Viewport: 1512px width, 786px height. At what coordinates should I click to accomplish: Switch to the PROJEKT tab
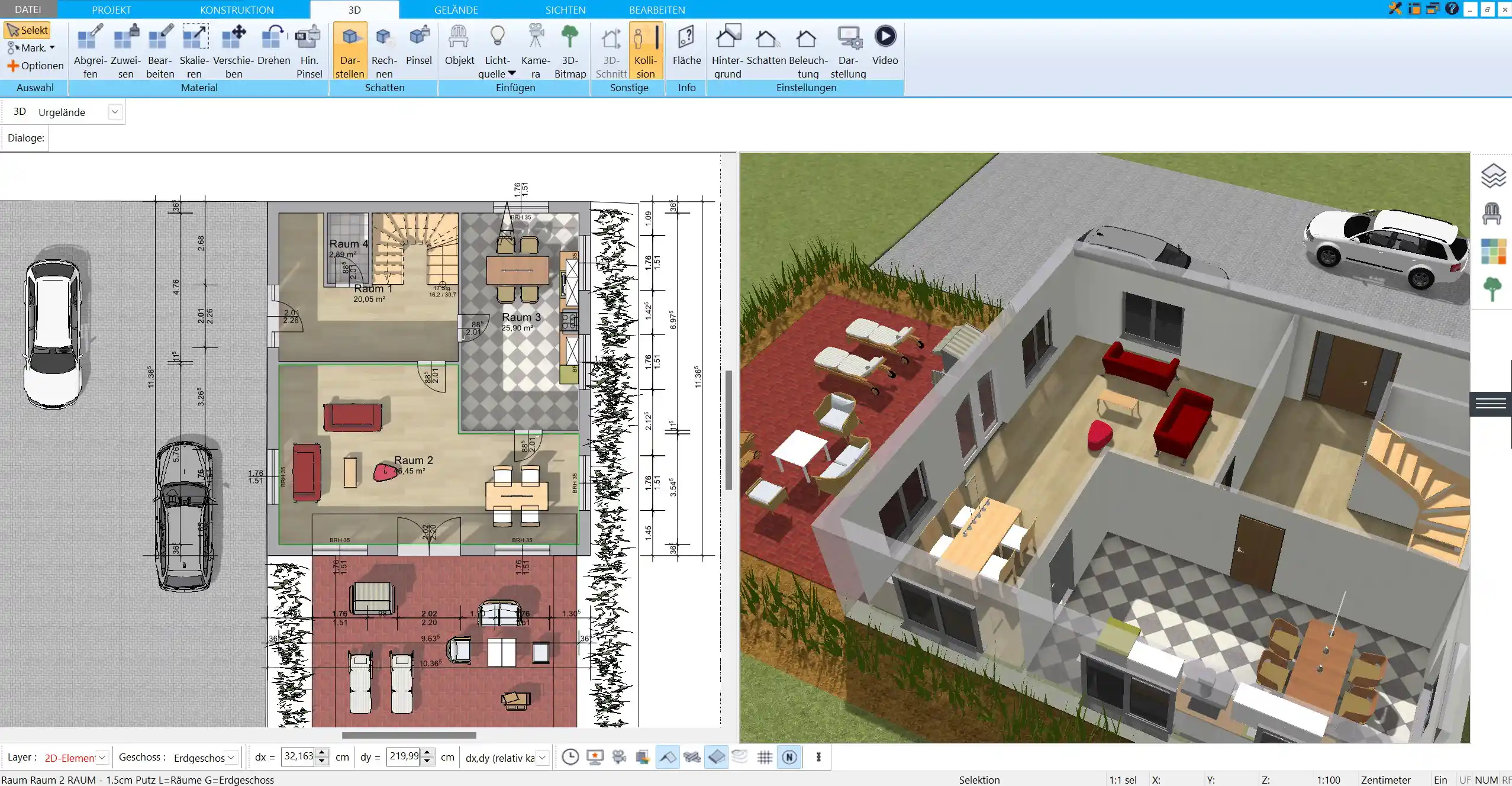click(111, 9)
